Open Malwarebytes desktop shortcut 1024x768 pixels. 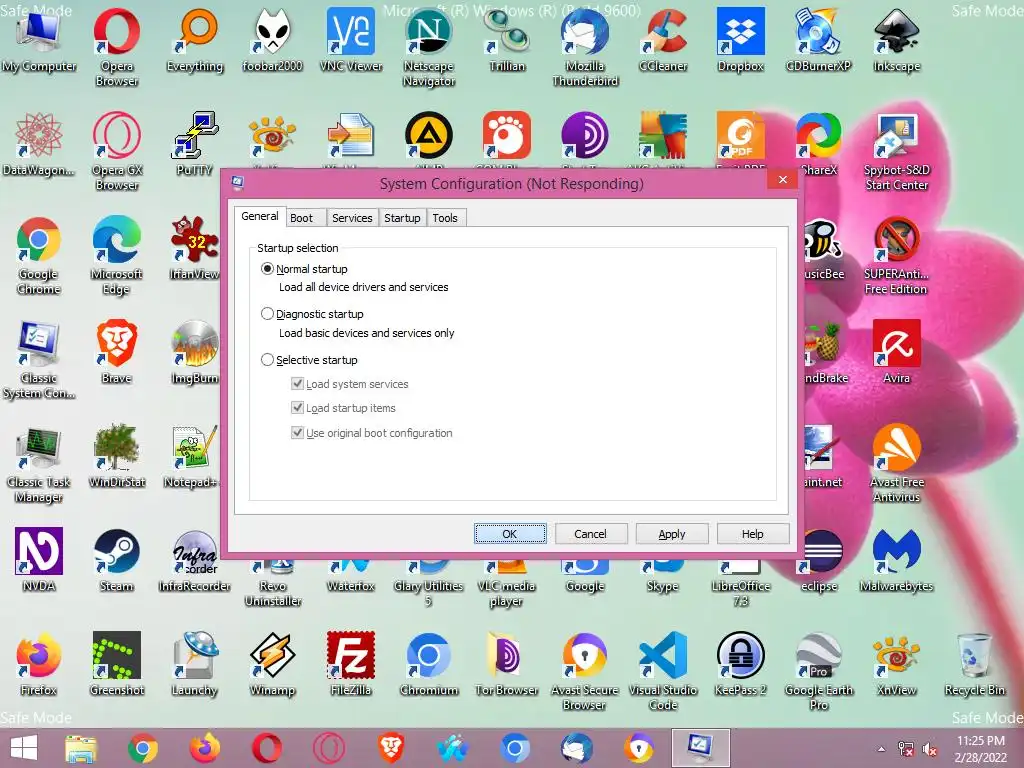(897, 559)
